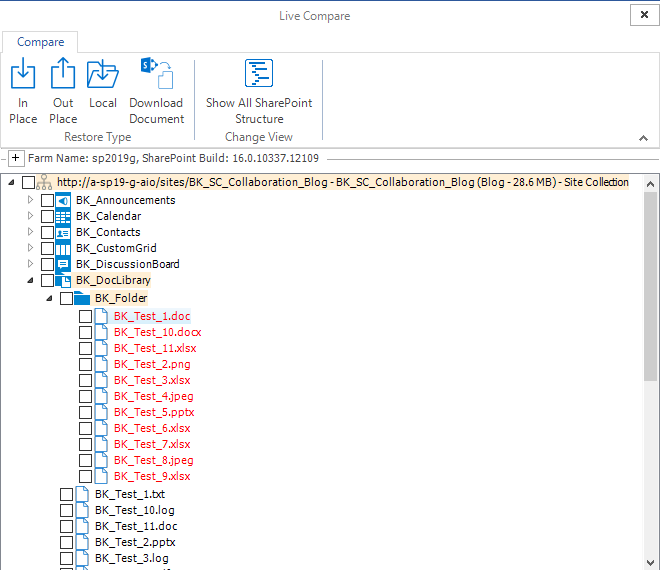660x570 pixels.
Task: Show All SharePoint Structure
Action: tap(259, 76)
